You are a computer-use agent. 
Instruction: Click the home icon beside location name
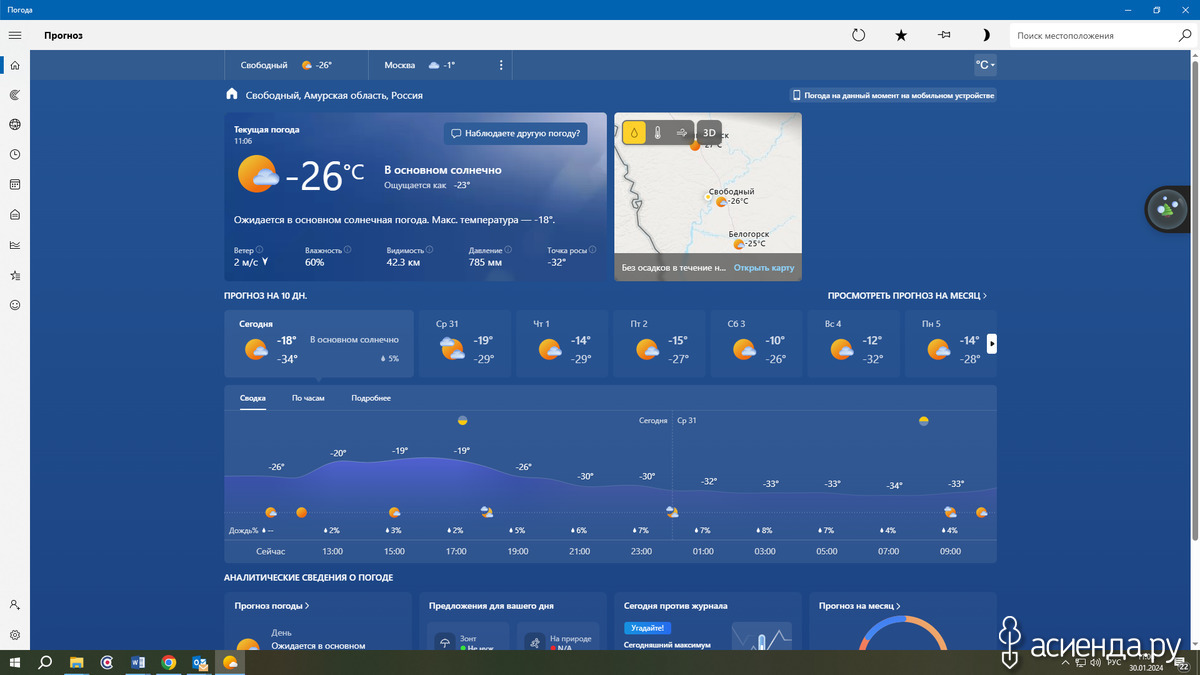click(232, 94)
